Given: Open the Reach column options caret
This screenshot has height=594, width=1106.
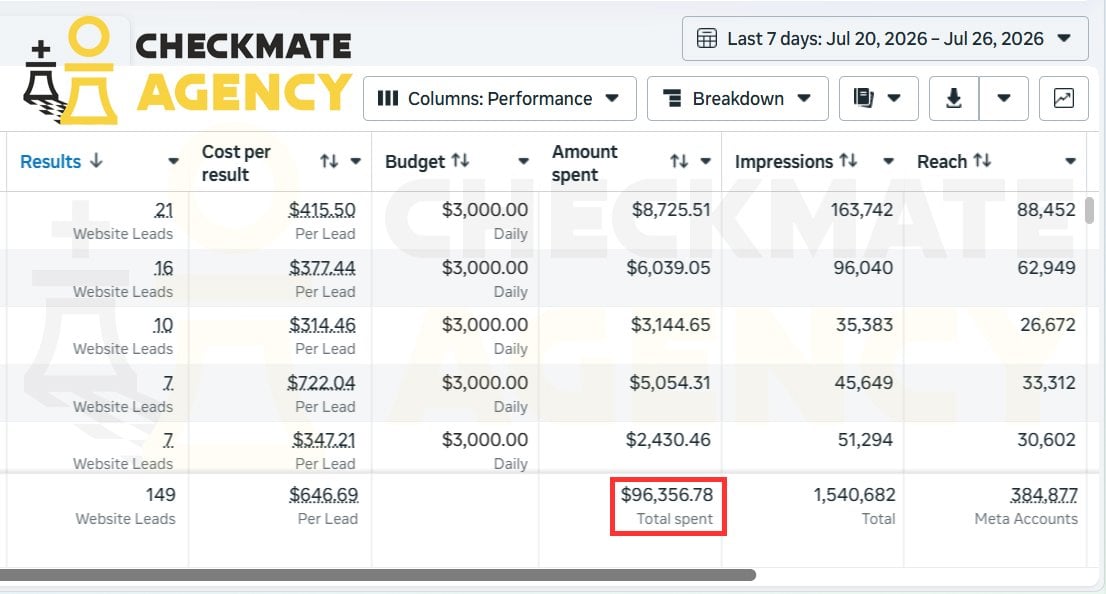Looking at the screenshot, I should [1070, 162].
